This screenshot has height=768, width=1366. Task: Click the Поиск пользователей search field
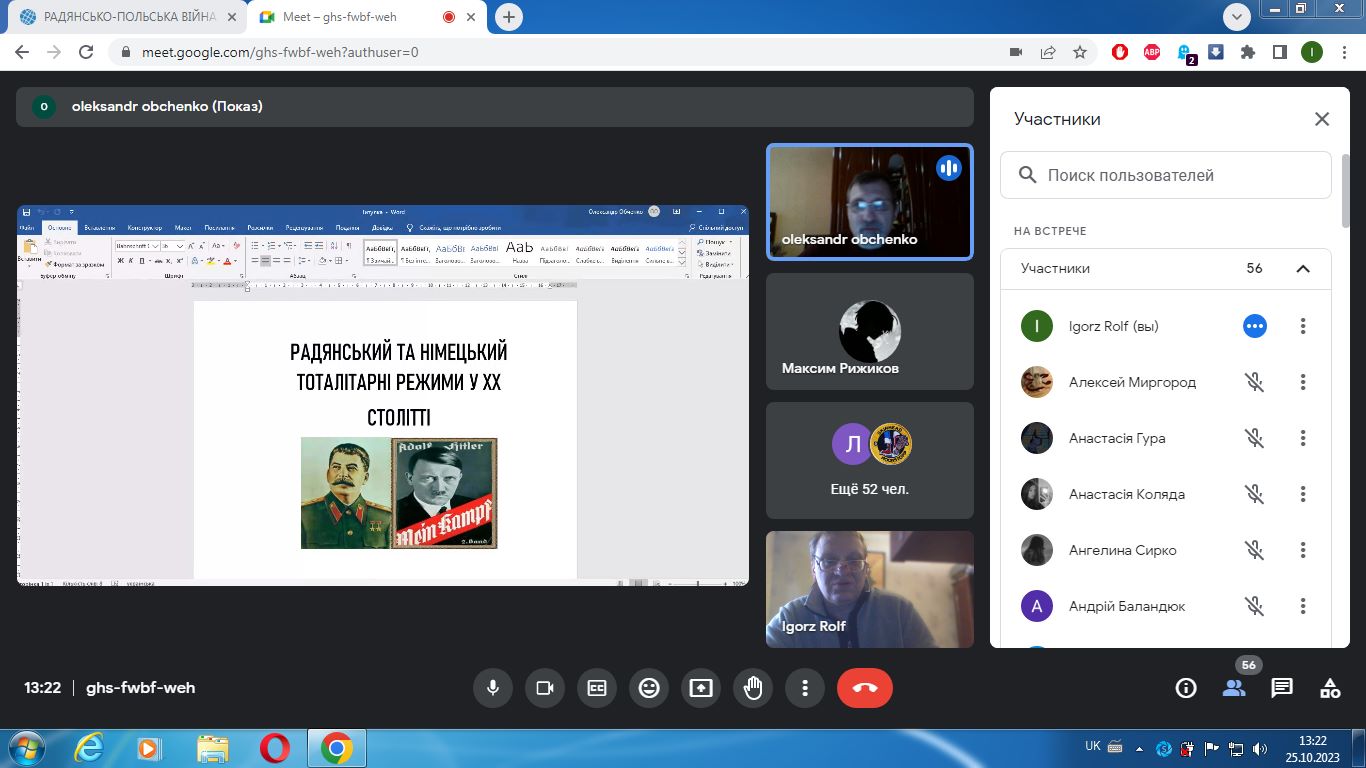click(1166, 175)
